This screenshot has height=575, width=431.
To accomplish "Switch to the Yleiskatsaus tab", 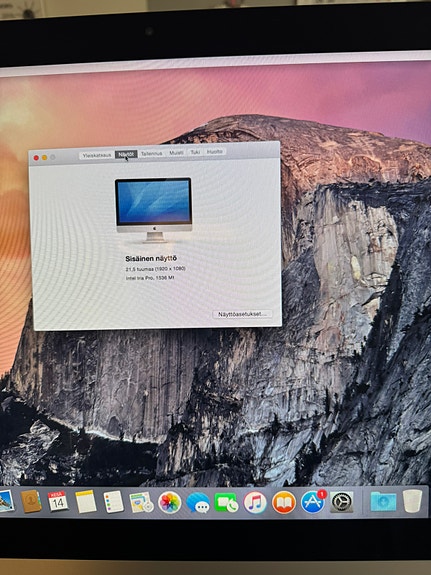I will pos(97,155).
